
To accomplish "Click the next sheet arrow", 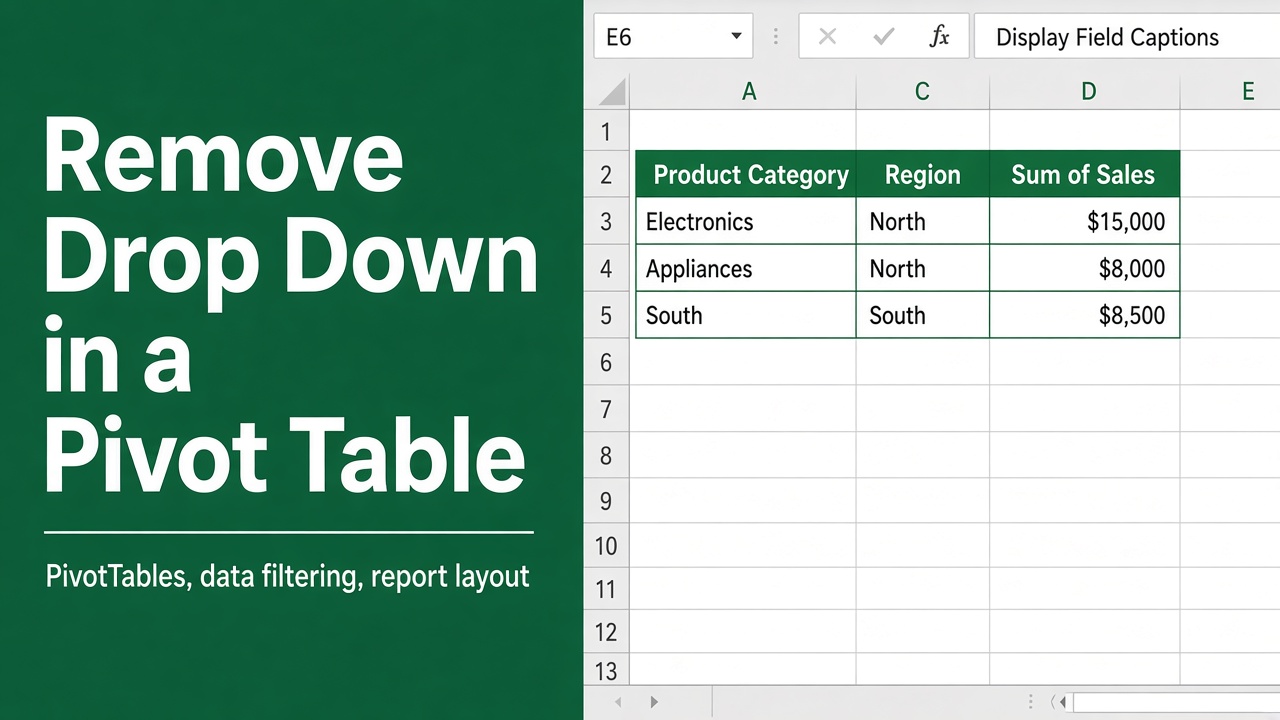I will 654,702.
